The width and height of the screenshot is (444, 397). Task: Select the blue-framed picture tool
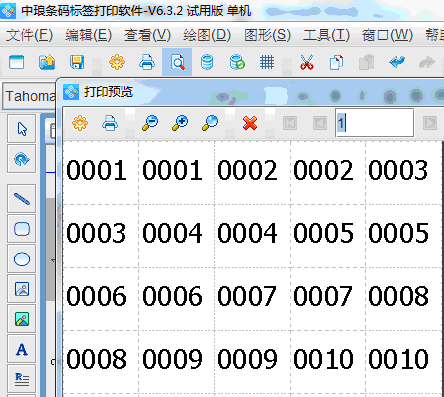(22, 289)
